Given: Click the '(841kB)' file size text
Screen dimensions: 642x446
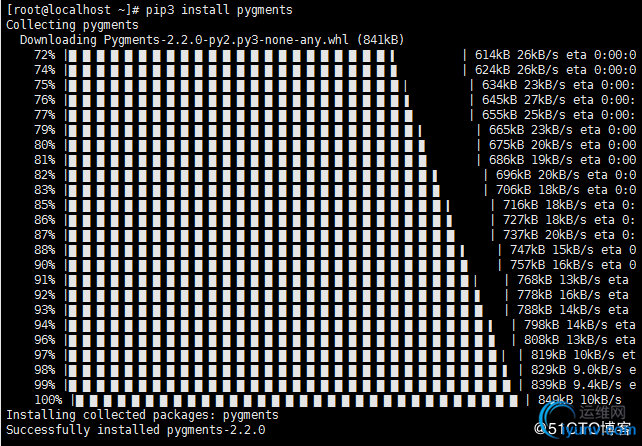Looking at the screenshot, I should click(x=380, y=40).
